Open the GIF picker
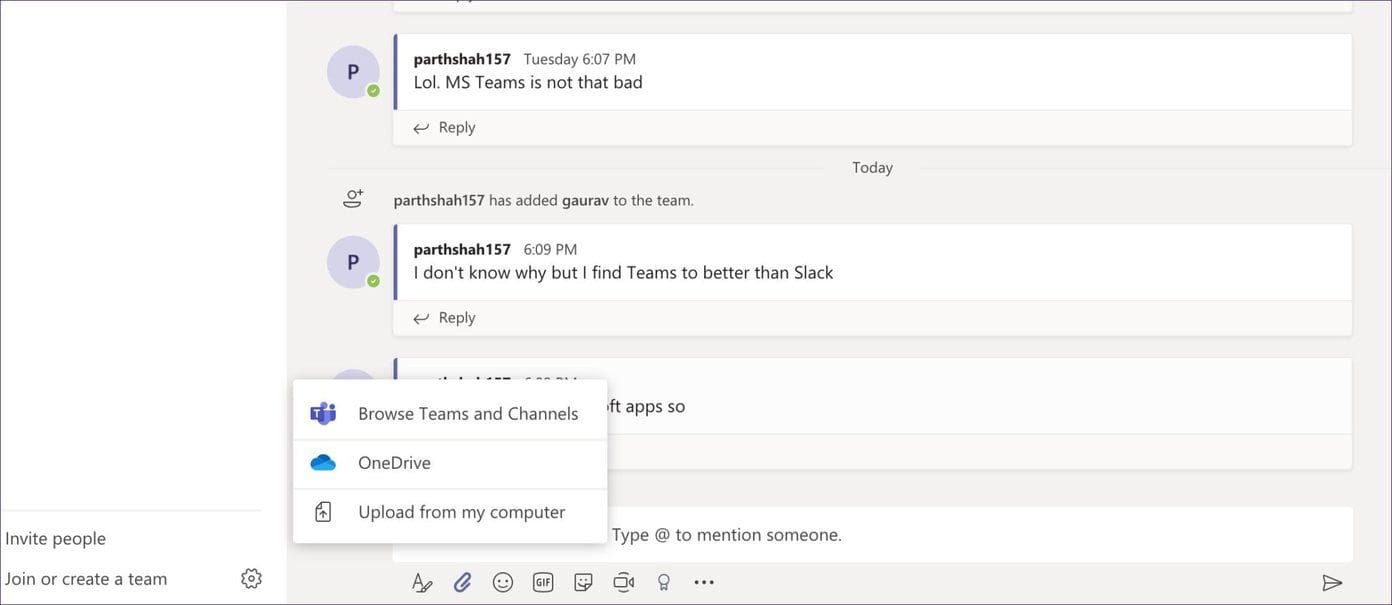Image resolution: width=1392 pixels, height=605 pixels. [x=543, y=582]
